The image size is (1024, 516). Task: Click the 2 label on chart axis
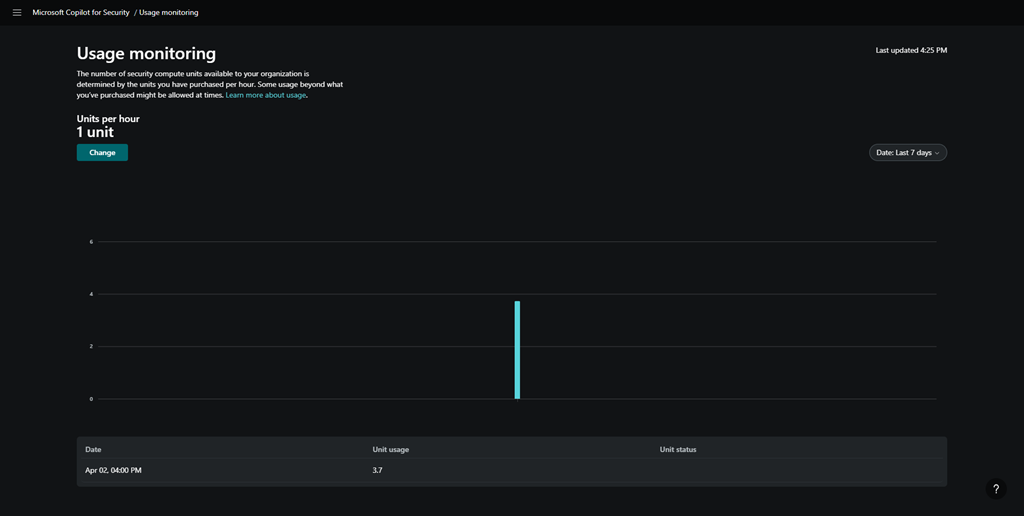click(91, 346)
